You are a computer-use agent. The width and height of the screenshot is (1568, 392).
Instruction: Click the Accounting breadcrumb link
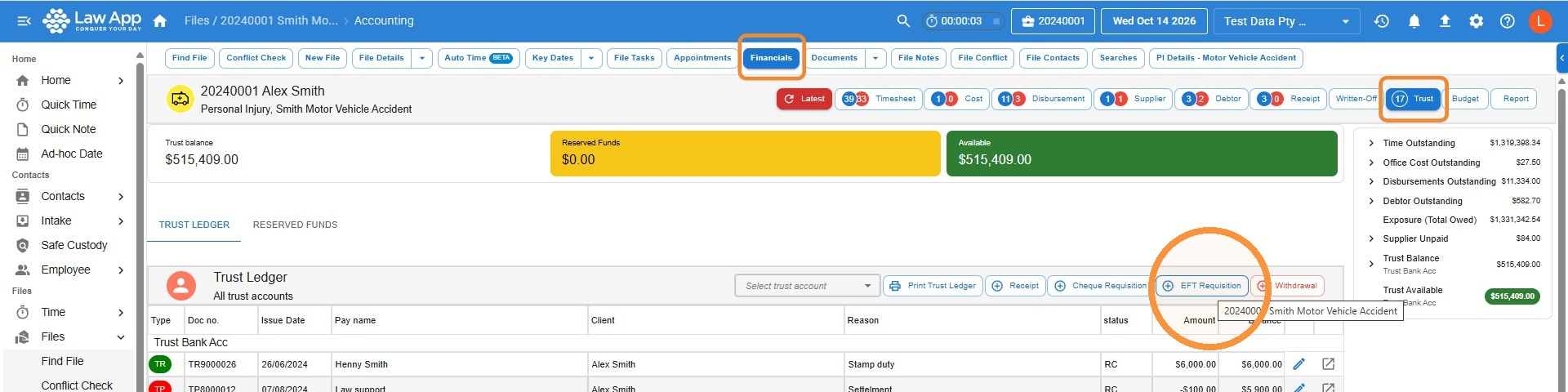pos(384,20)
